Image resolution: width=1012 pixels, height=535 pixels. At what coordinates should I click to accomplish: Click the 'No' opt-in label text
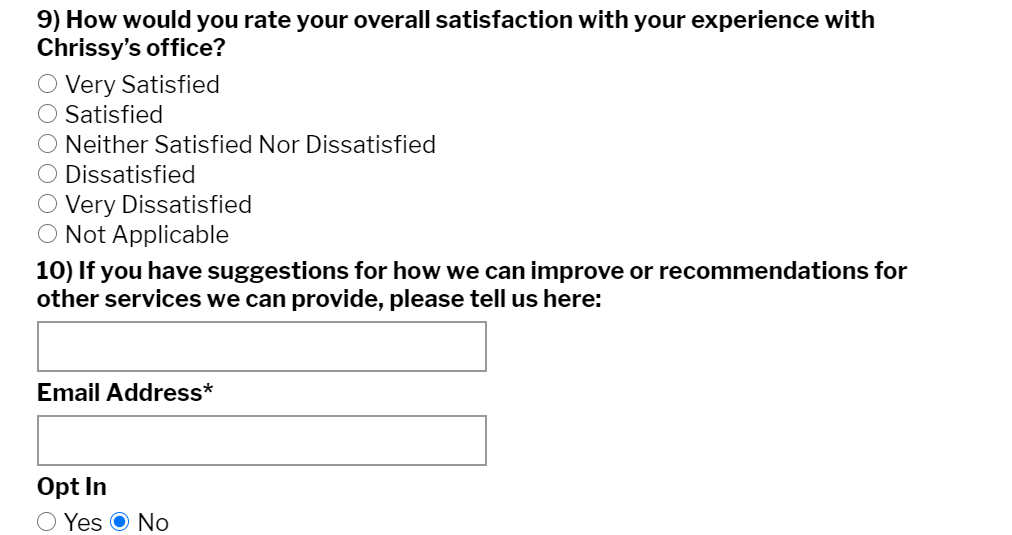pos(153,522)
